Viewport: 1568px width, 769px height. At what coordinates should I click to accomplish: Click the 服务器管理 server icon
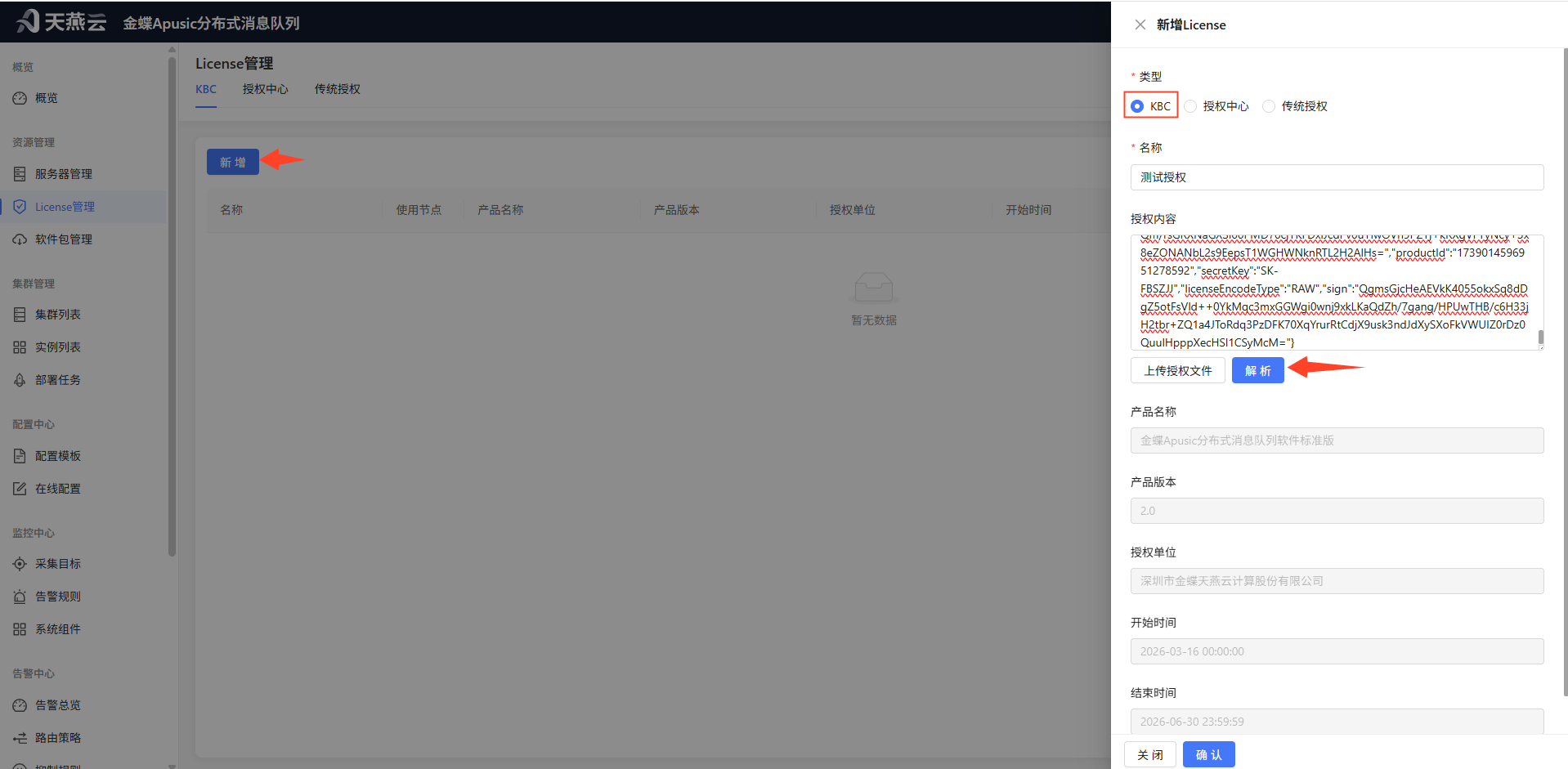20,174
